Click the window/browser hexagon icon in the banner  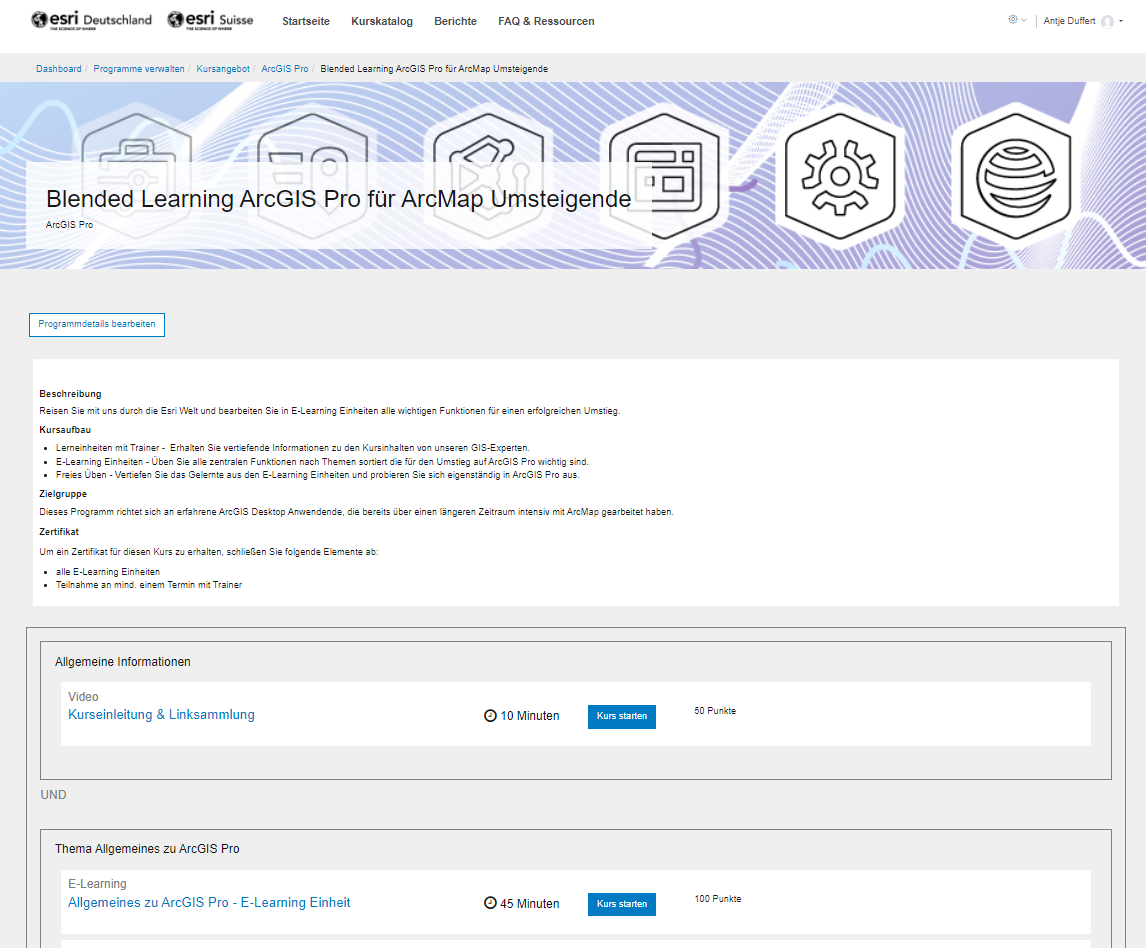(665, 175)
